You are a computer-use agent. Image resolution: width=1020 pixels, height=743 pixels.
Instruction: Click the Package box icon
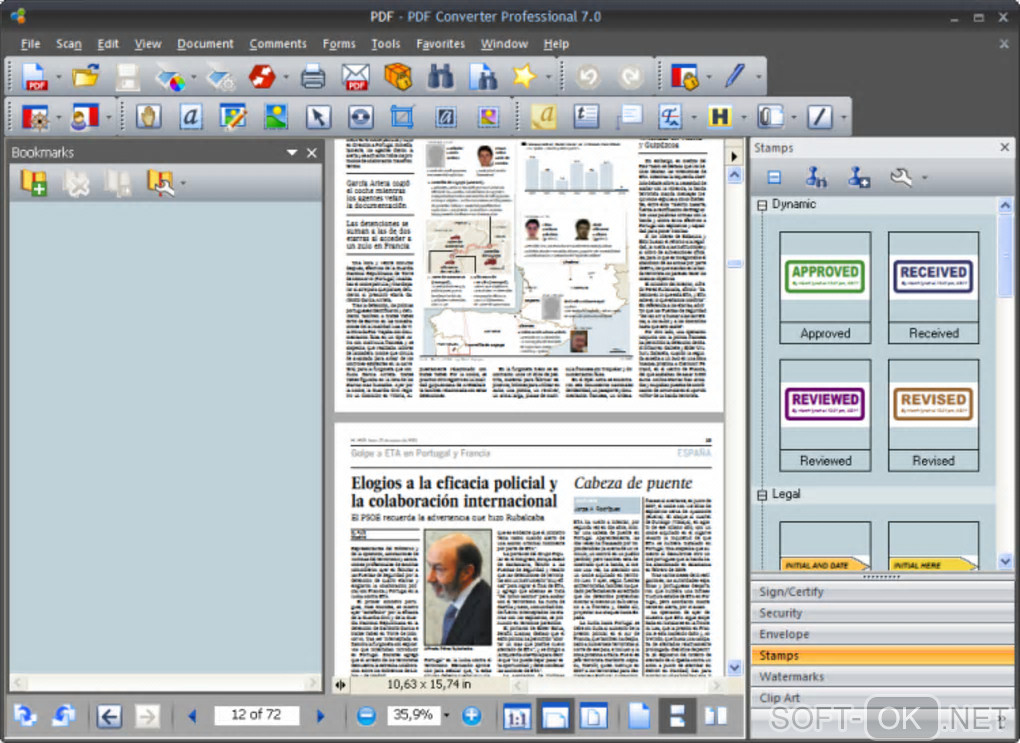click(x=398, y=77)
